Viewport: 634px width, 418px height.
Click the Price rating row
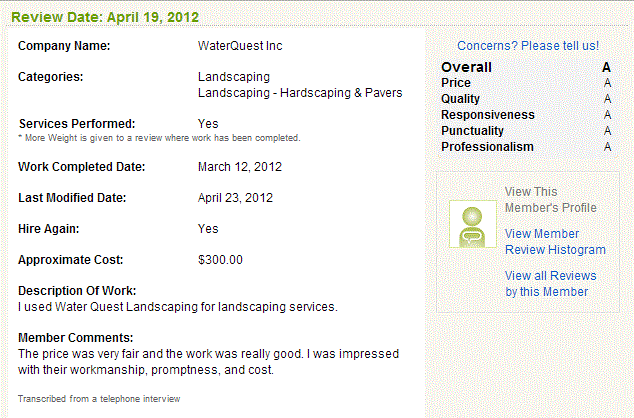point(526,83)
